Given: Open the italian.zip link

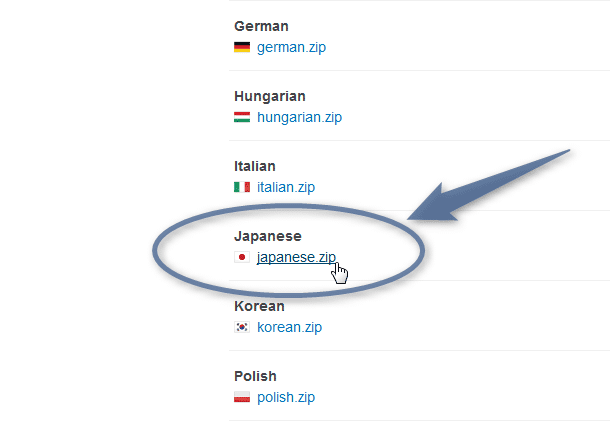Looking at the screenshot, I should tap(286, 187).
